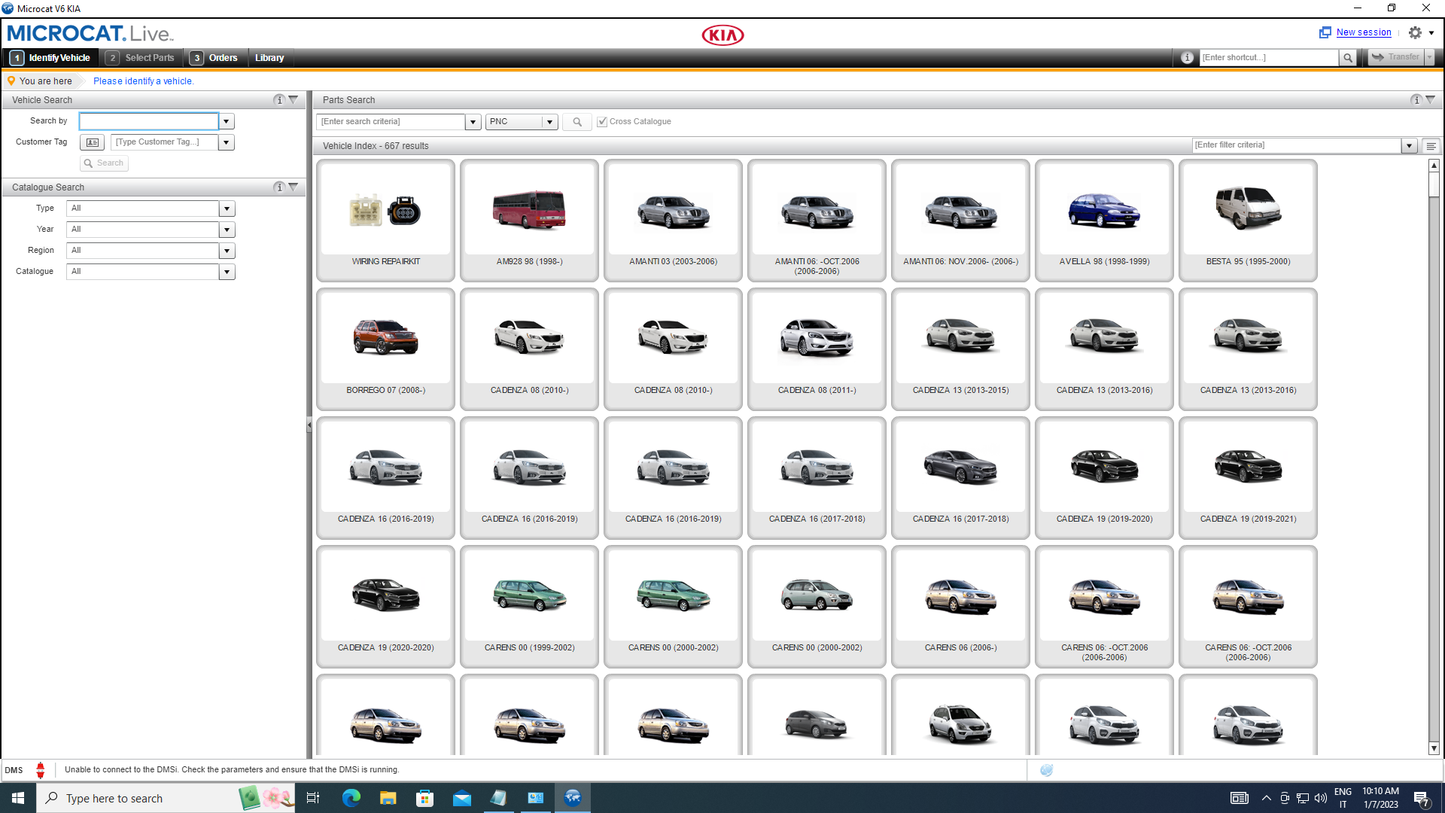Image resolution: width=1445 pixels, height=813 pixels.
Task: Open Parts Search panel info icon
Action: coord(1416,100)
